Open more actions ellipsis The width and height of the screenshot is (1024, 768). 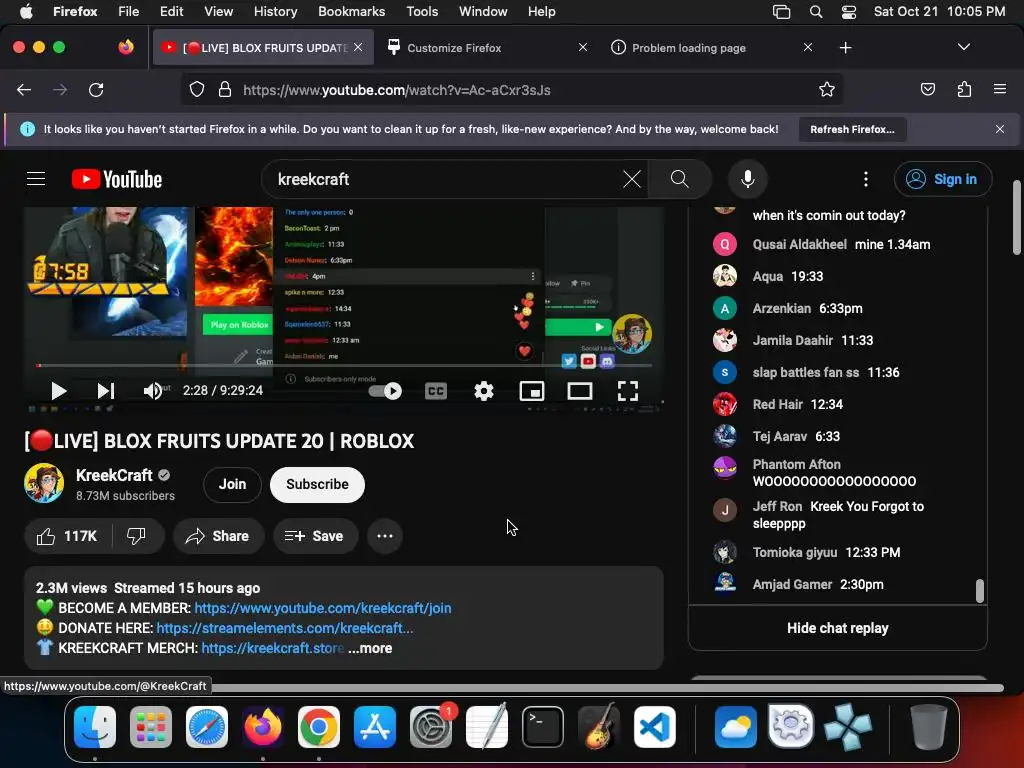pyautogui.click(x=385, y=536)
